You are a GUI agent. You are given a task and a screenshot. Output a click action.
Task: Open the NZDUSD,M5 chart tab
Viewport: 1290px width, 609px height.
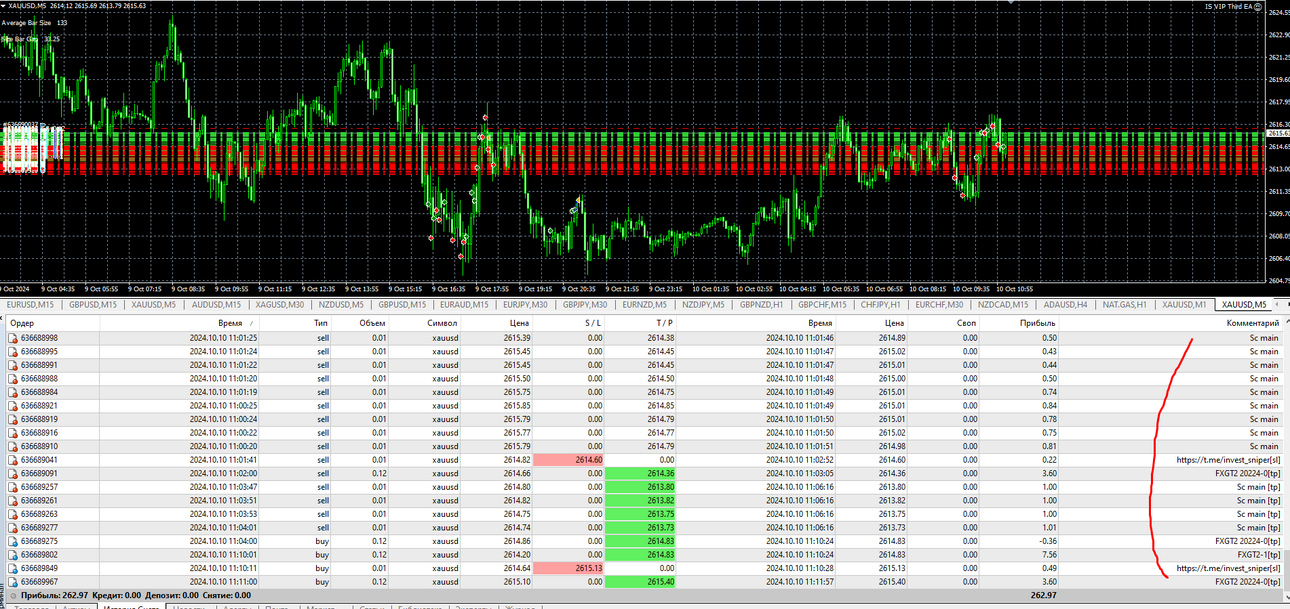341,305
